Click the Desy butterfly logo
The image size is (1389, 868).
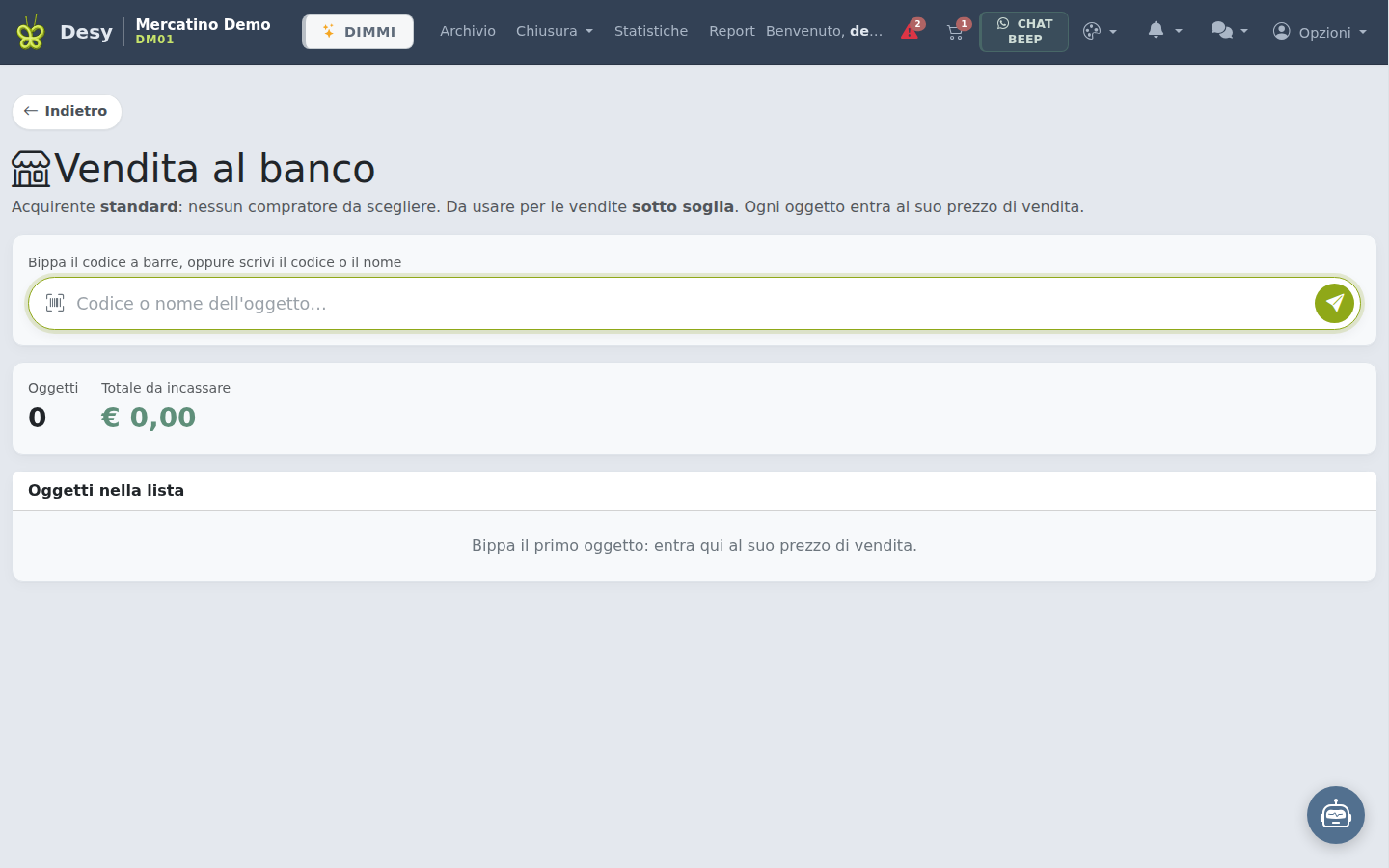(x=31, y=32)
